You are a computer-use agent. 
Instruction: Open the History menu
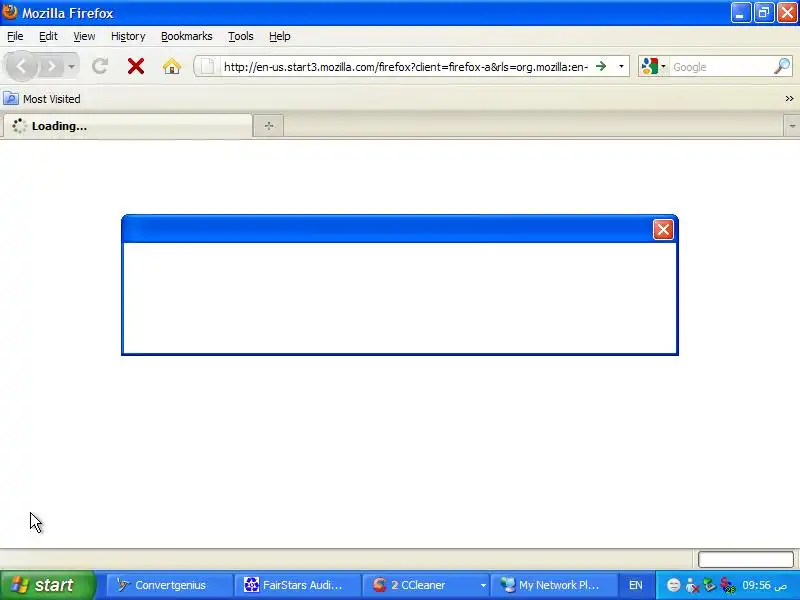coord(128,36)
